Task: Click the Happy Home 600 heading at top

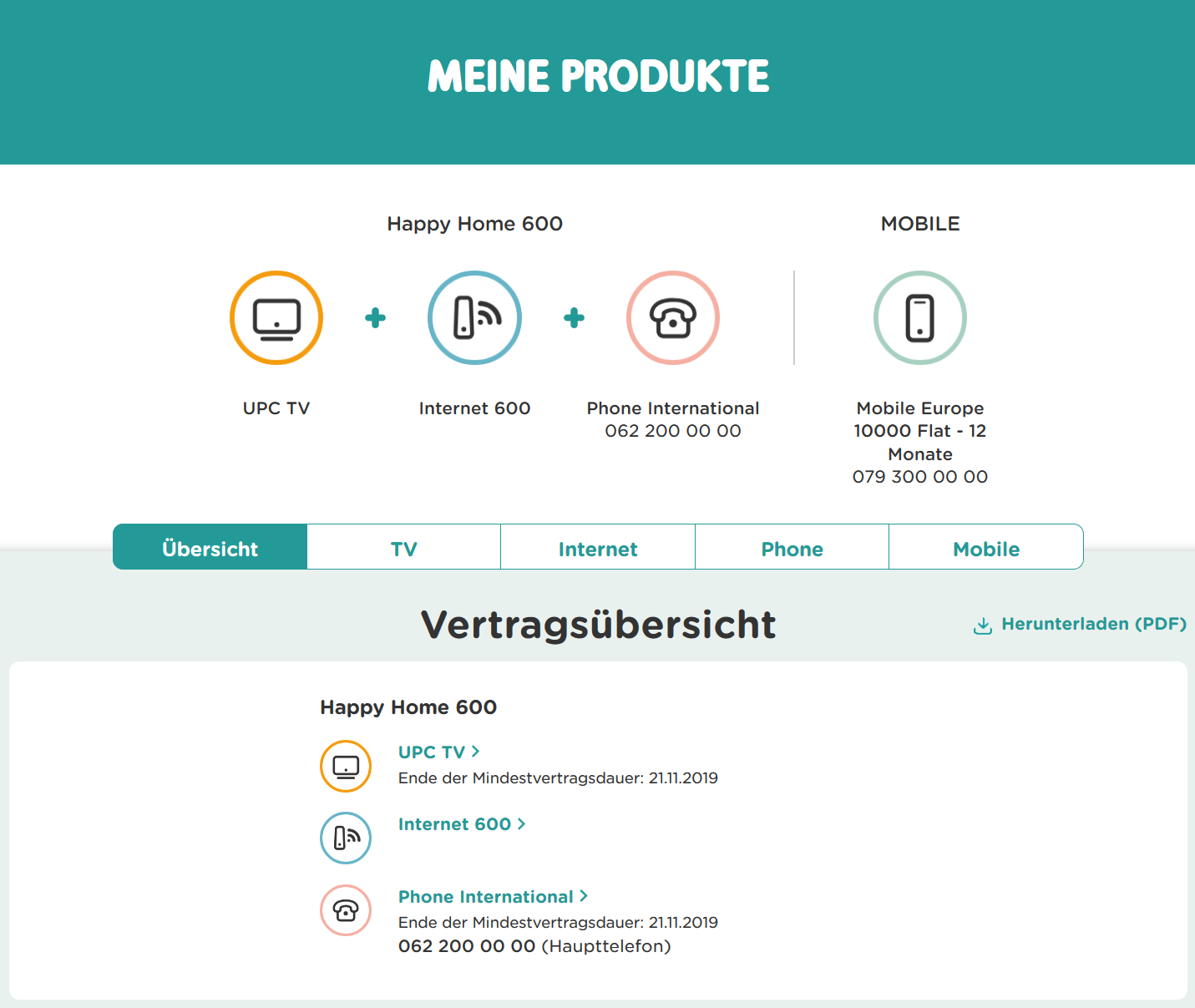Action: point(474,224)
